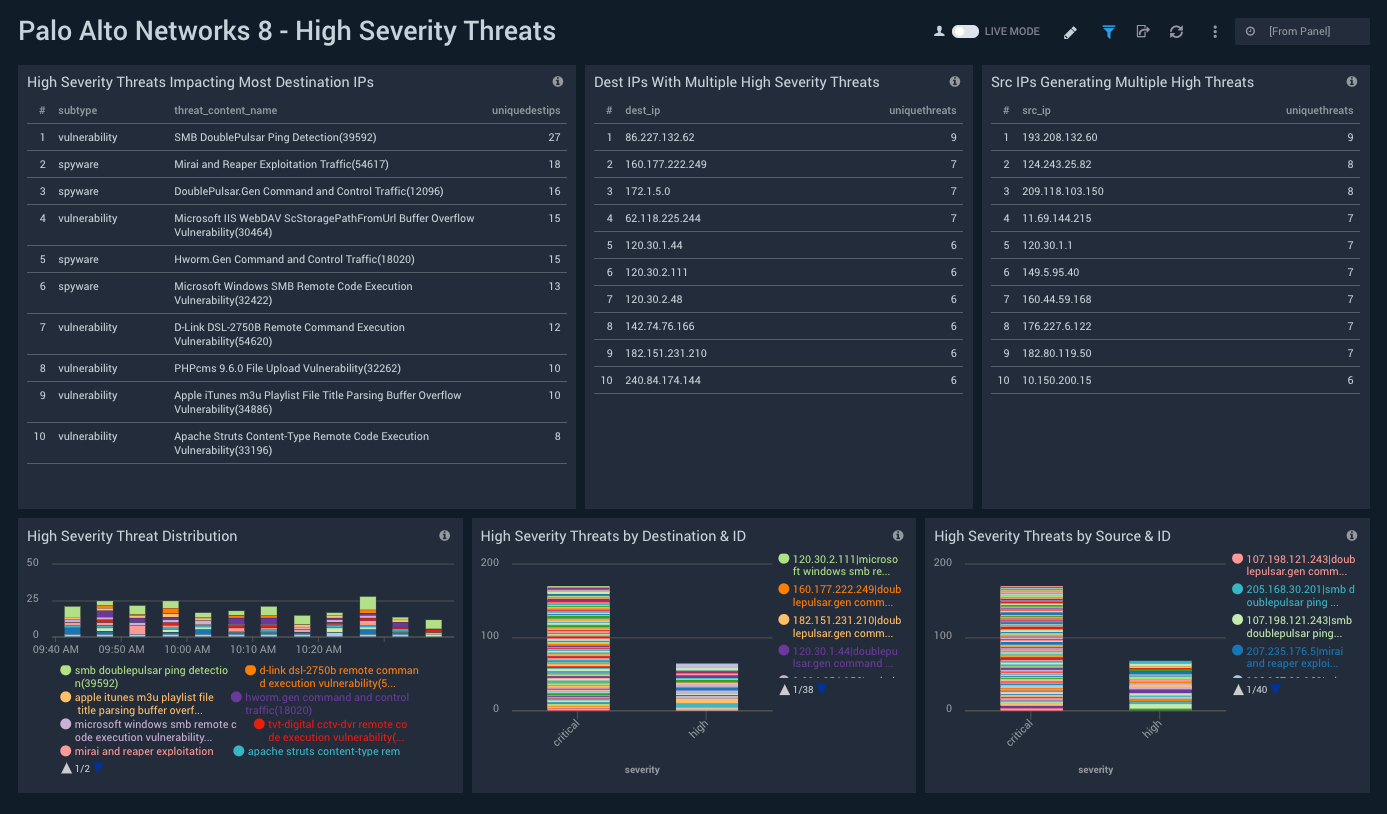Refresh dashboard data with the refresh icon
Viewport: 1387px width, 814px height.
point(1176,31)
